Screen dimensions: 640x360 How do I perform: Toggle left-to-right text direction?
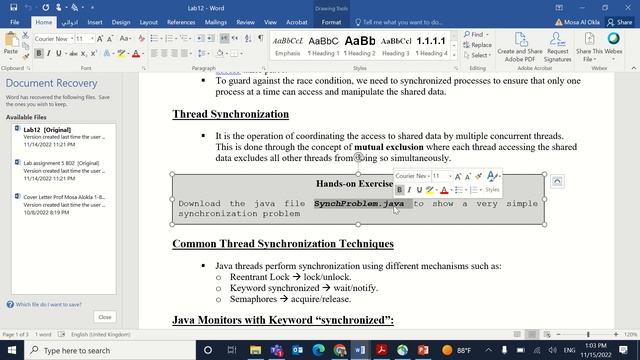[x=224, y=39]
